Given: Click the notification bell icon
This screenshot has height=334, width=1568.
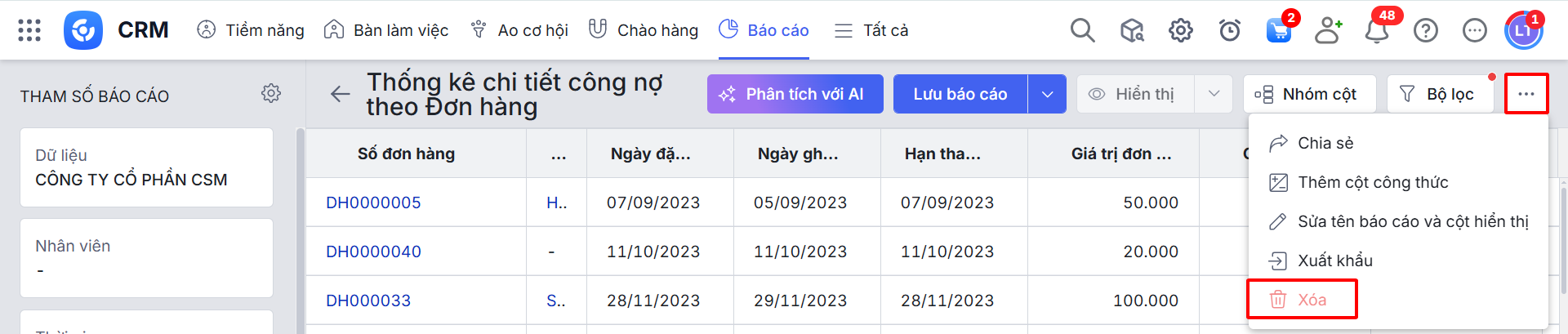Looking at the screenshot, I should point(1377,31).
